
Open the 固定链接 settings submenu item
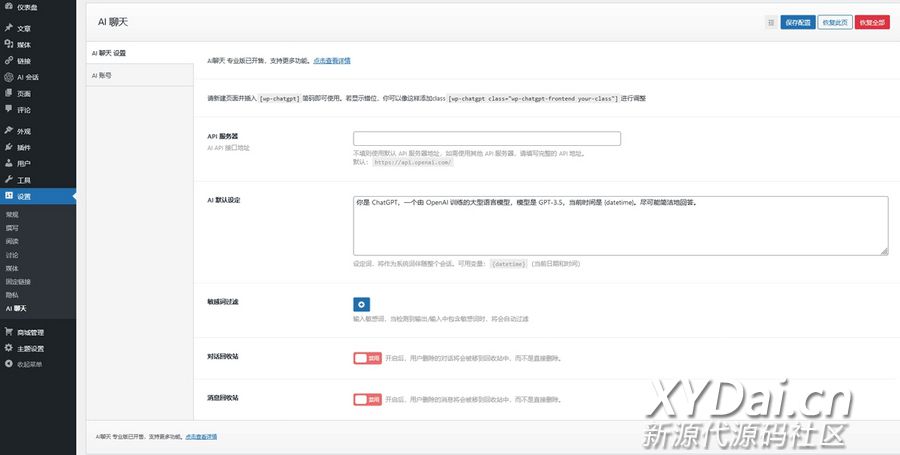[x=19, y=282]
